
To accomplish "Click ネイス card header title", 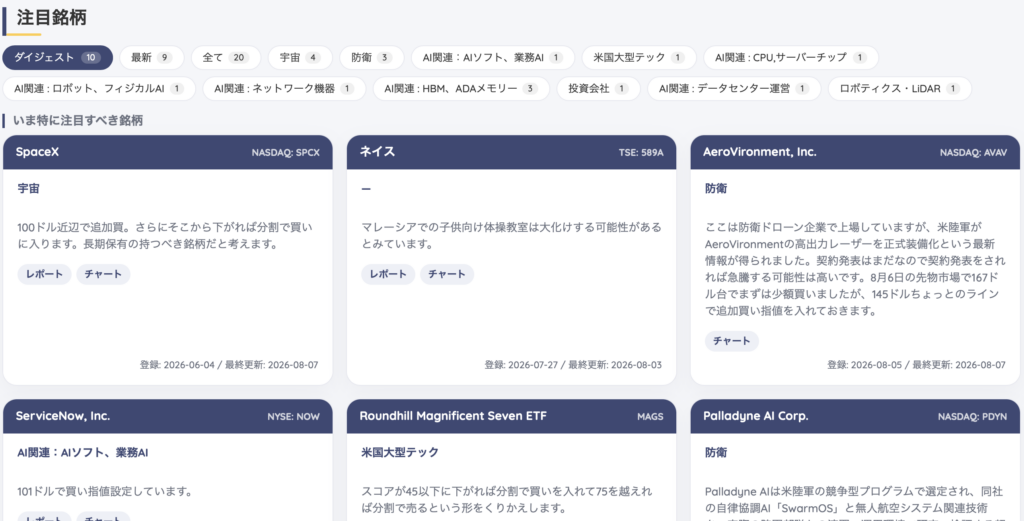I will [377, 152].
